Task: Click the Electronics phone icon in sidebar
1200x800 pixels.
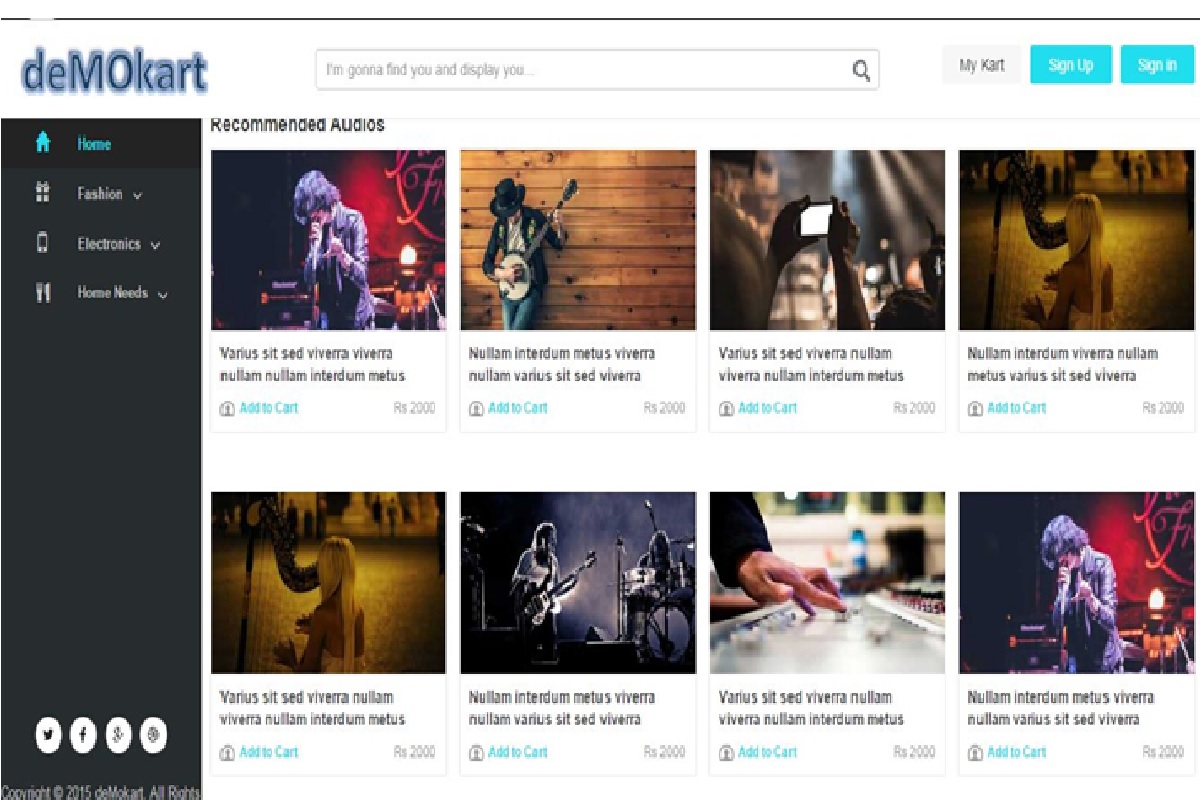Action: click(x=43, y=243)
